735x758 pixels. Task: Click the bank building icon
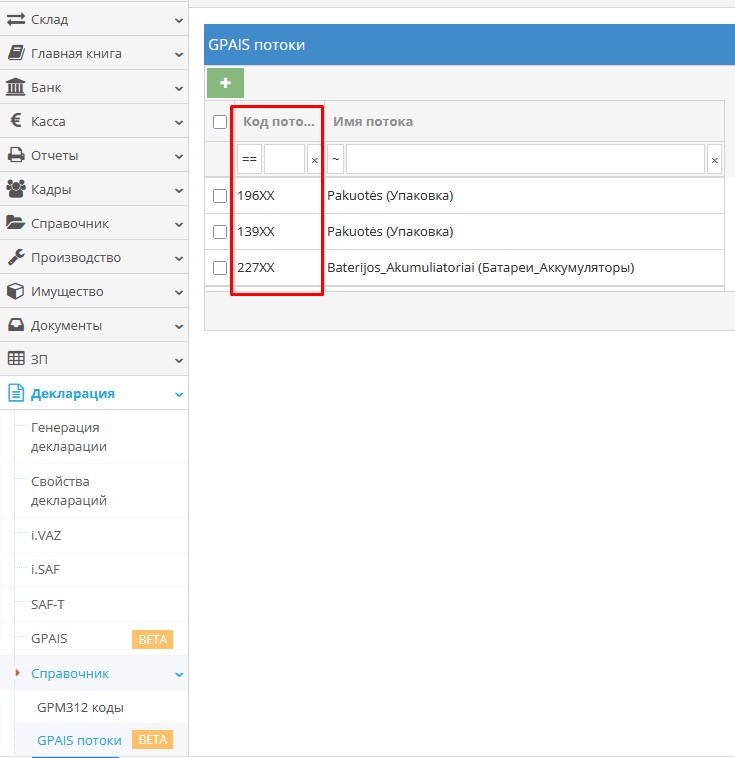click(x=16, y=87)
